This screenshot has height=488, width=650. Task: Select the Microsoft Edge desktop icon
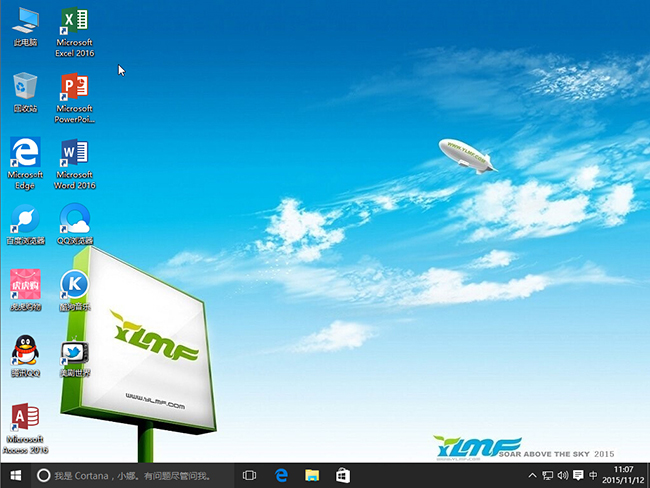[25, 154]
